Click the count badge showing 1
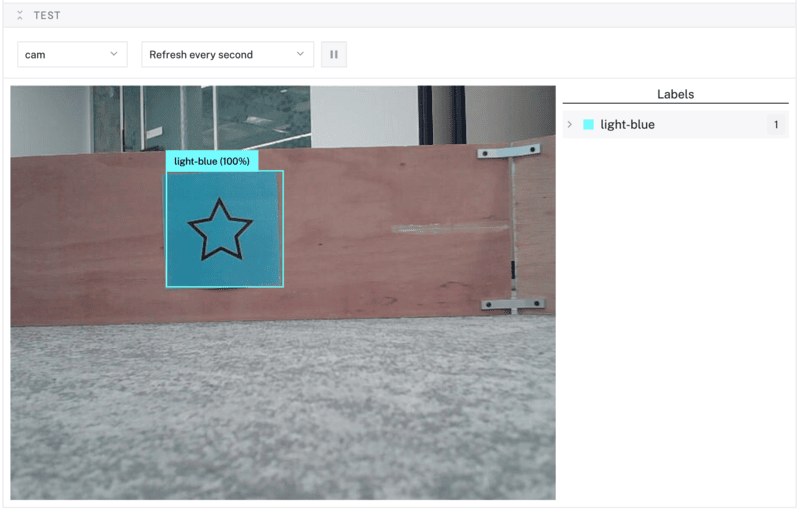800x513 pixels. pyautogui.click(x=774, y=125)
